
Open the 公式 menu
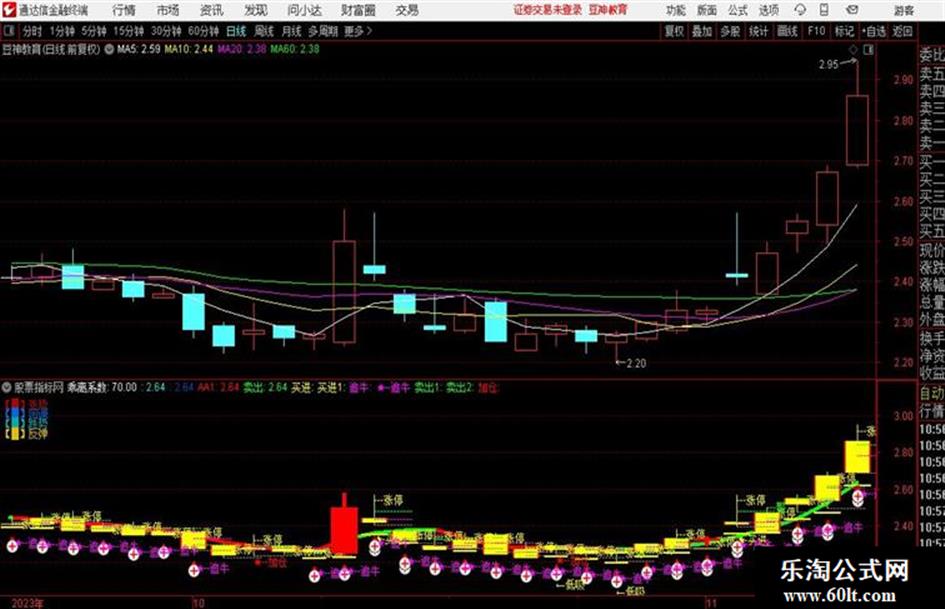(738, 10)
